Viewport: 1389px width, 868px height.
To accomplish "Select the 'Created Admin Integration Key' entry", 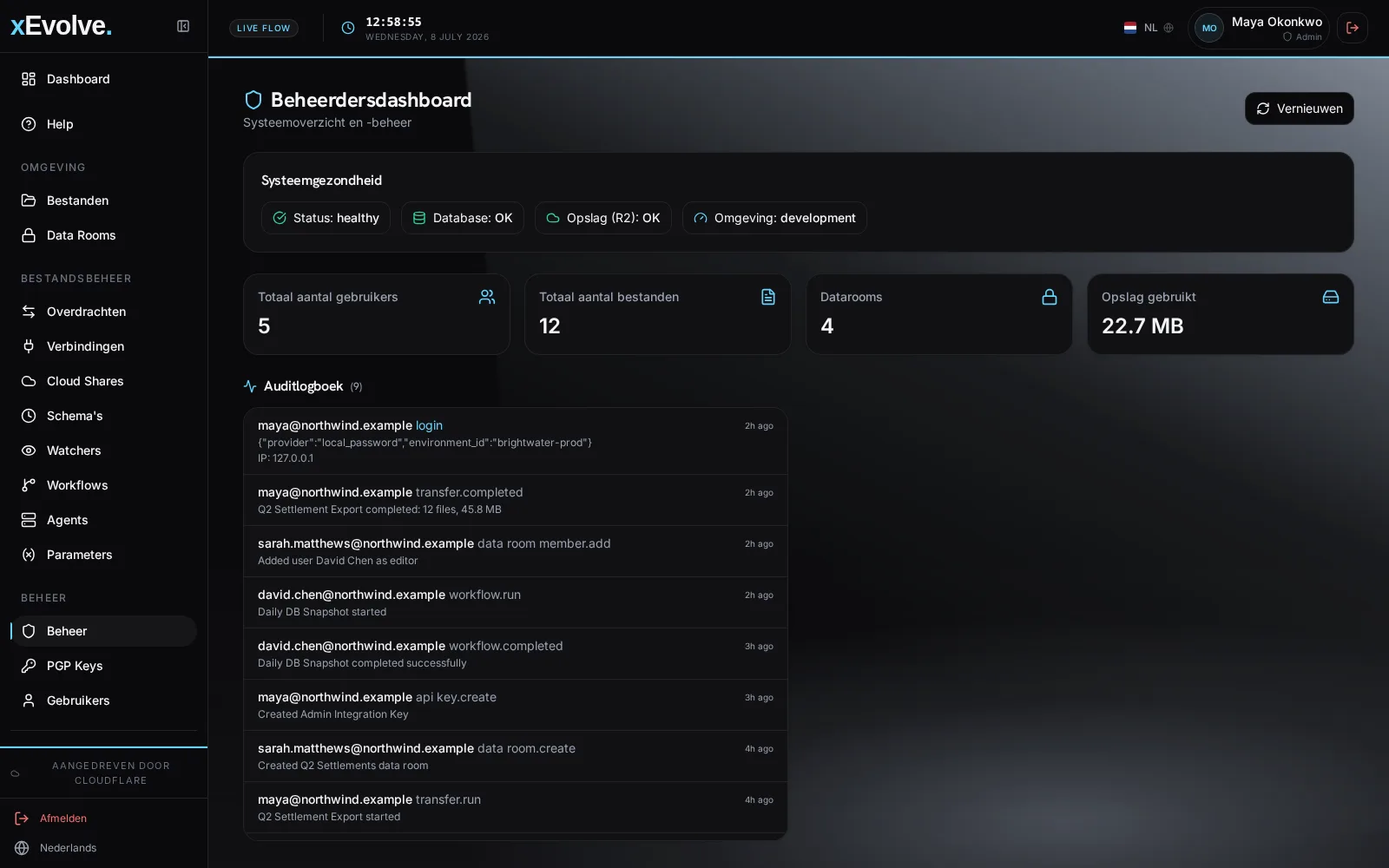I will pyautogui.click(x=516, y=705).
